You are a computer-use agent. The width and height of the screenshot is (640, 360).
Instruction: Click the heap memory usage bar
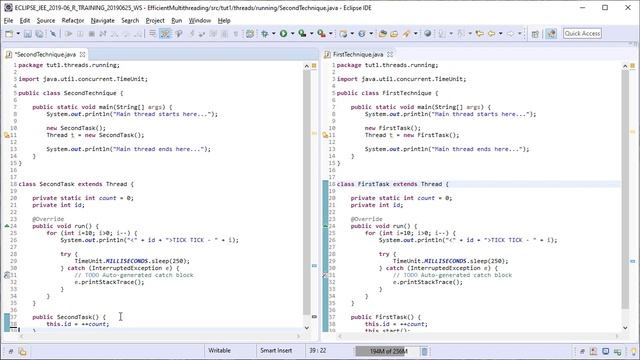388,351
